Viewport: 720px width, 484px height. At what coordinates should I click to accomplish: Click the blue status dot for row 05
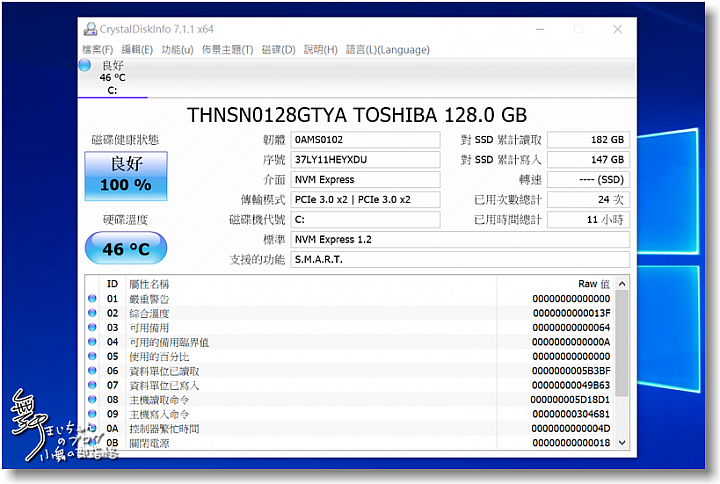92,356
